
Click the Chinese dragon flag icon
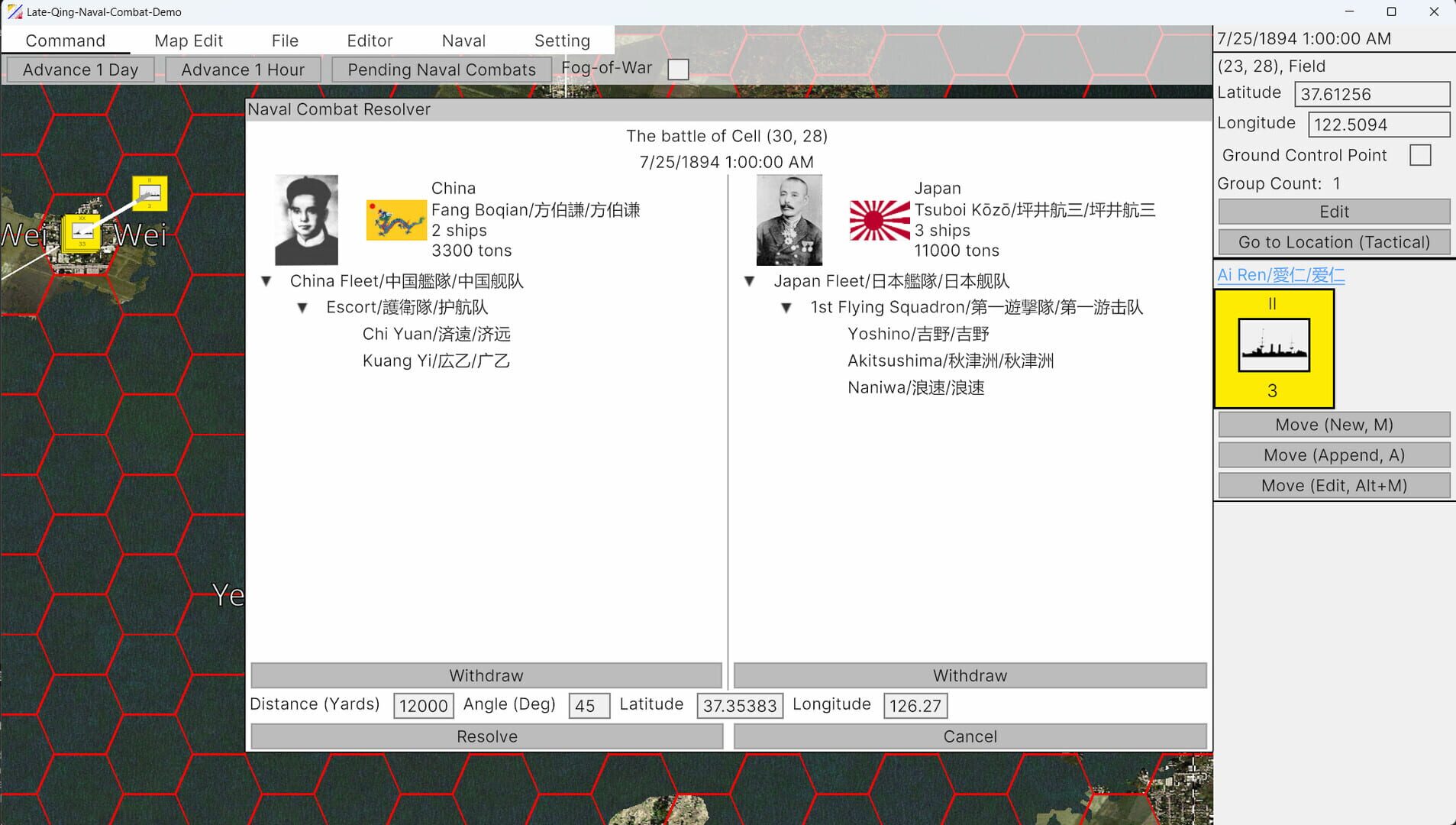(x=396, y=220)
